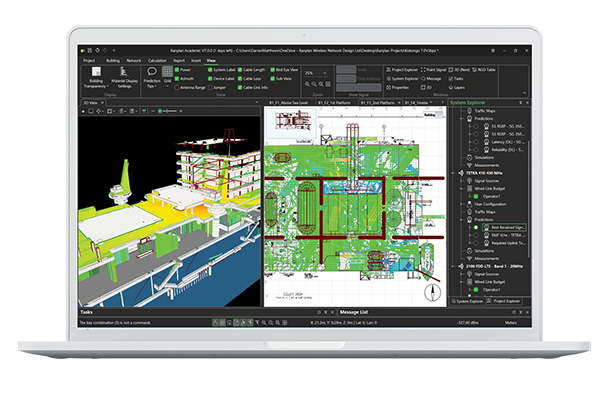The image size is (604, 394).
Task: Open the Report ribbon tab
Action: pos(179,60)
